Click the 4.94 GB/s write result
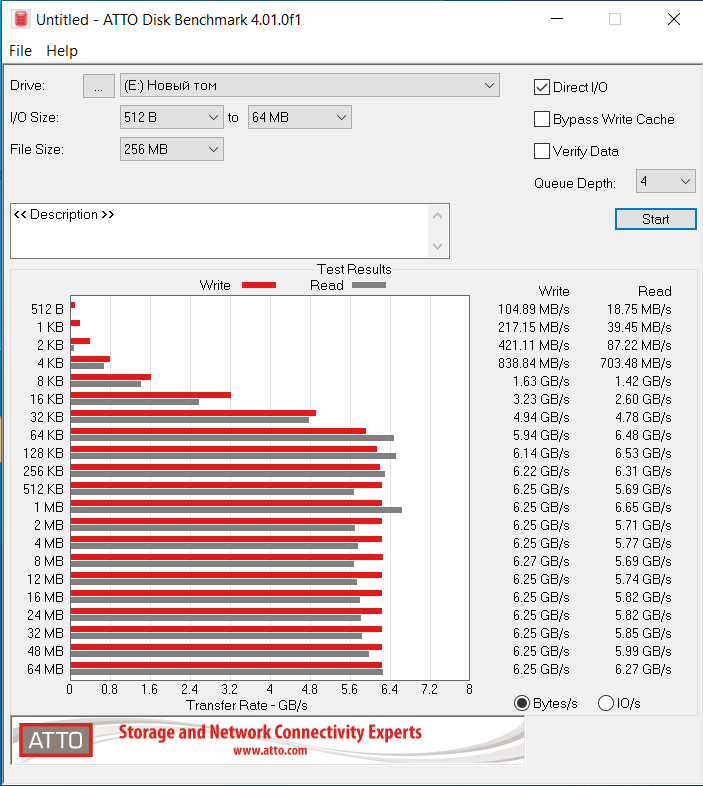This screenshot has height=786, width=703. (x=541, y=417)
